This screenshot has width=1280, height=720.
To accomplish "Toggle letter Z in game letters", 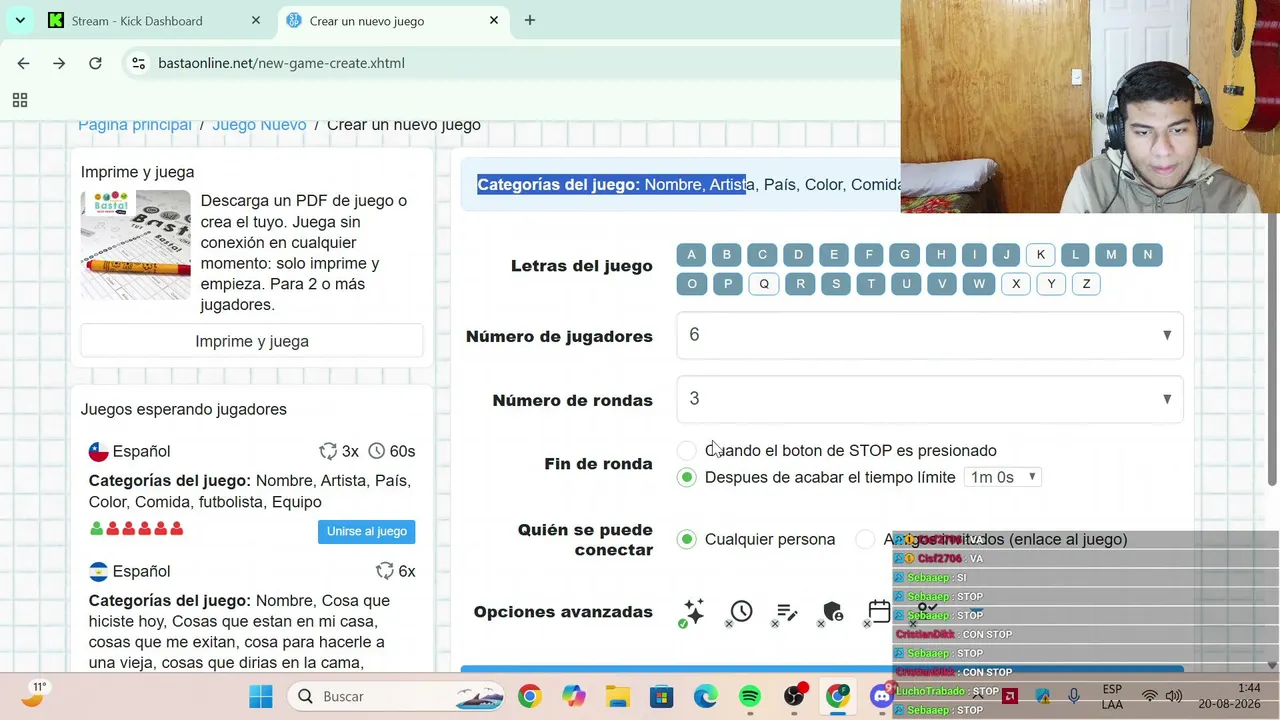I will (x=1087, y=284).
